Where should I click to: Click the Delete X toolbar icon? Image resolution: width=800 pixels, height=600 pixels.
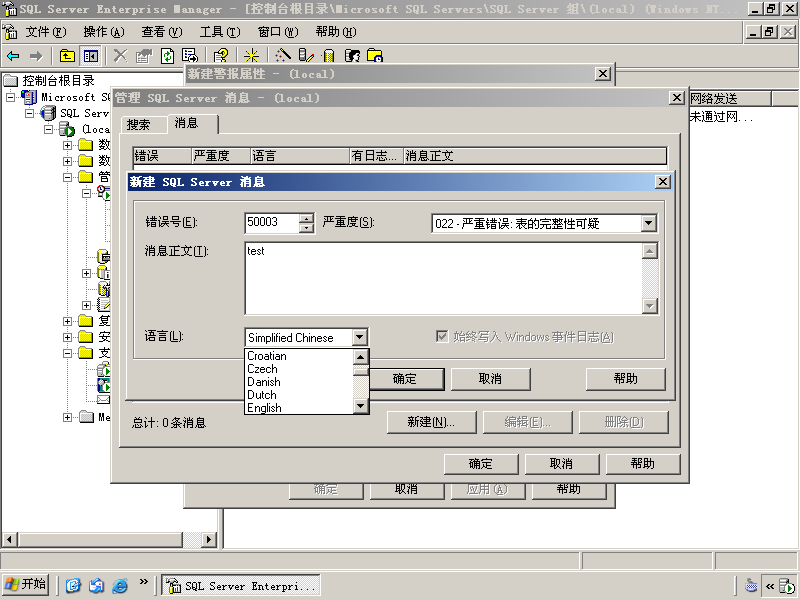click(120, 56)
